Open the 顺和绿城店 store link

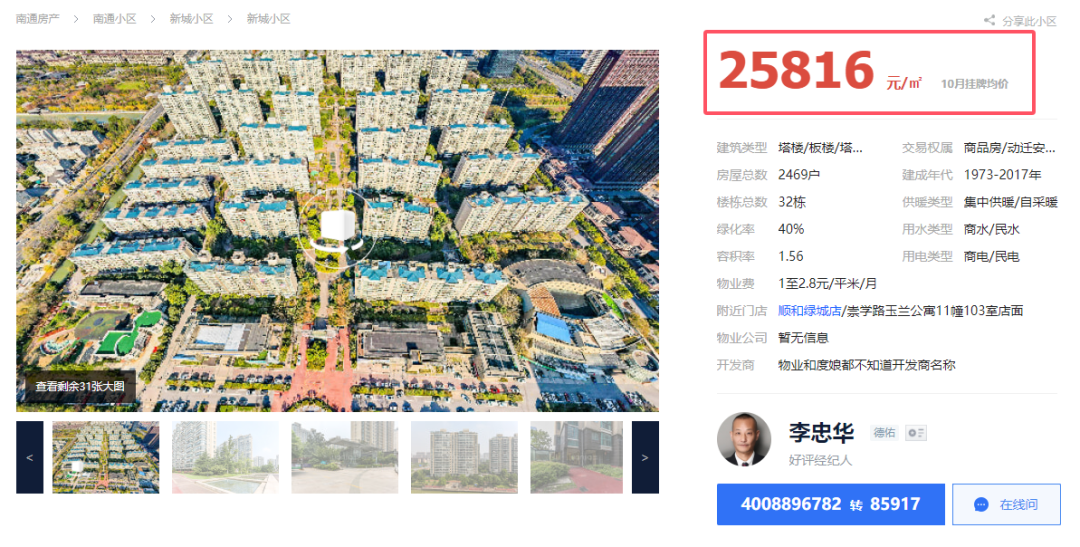[809, 311]
